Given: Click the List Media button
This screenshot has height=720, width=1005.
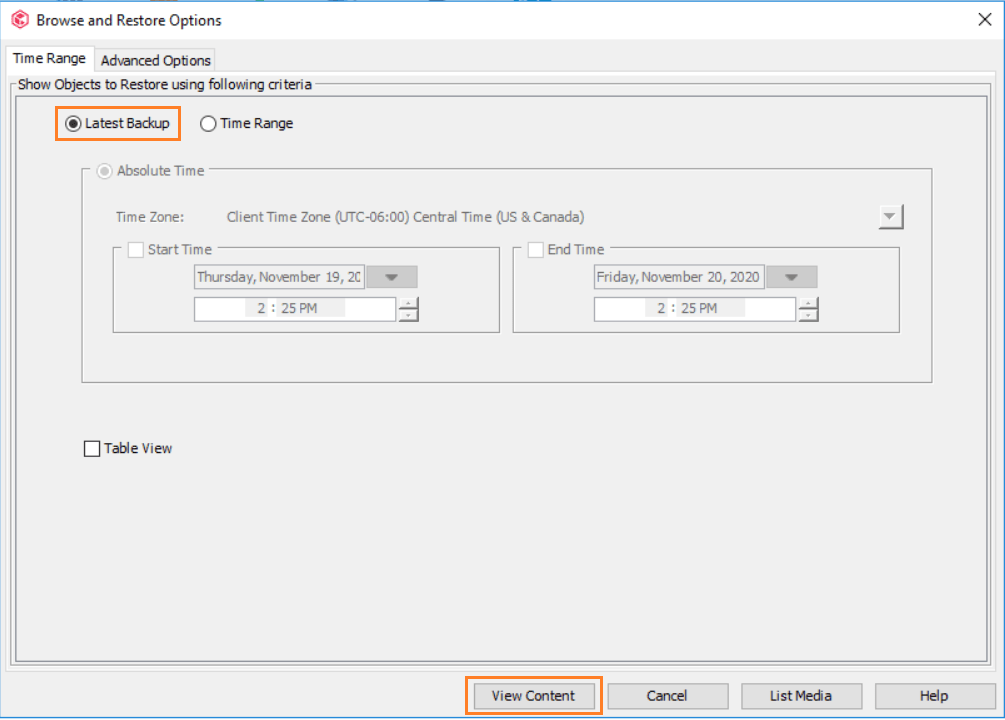Looking at the screenshot, I should tap(801, 696).
